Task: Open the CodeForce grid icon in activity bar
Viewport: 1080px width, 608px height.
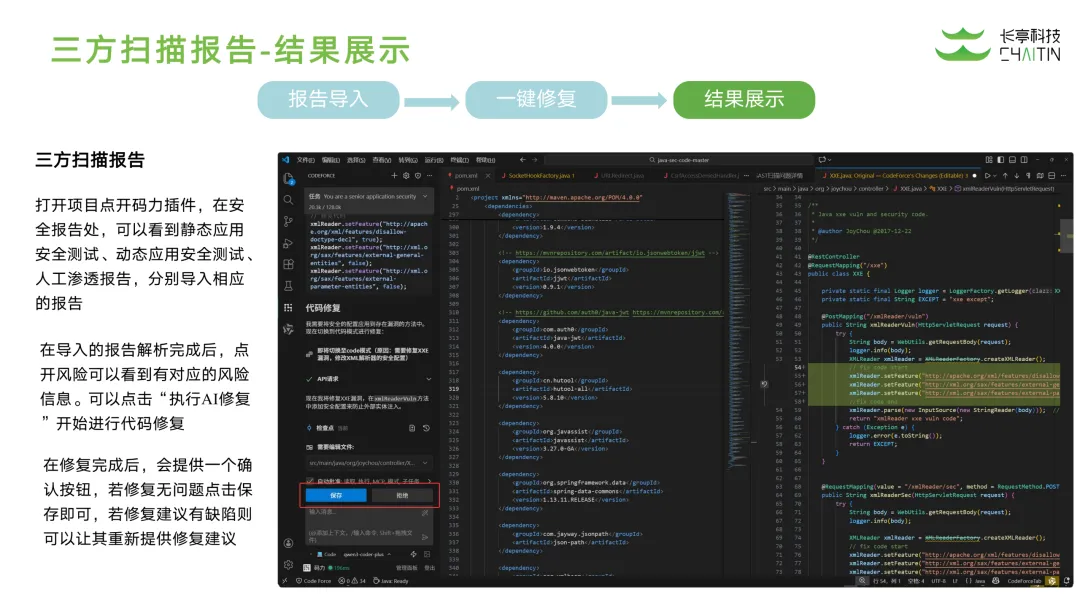Action: click(289, 308)
